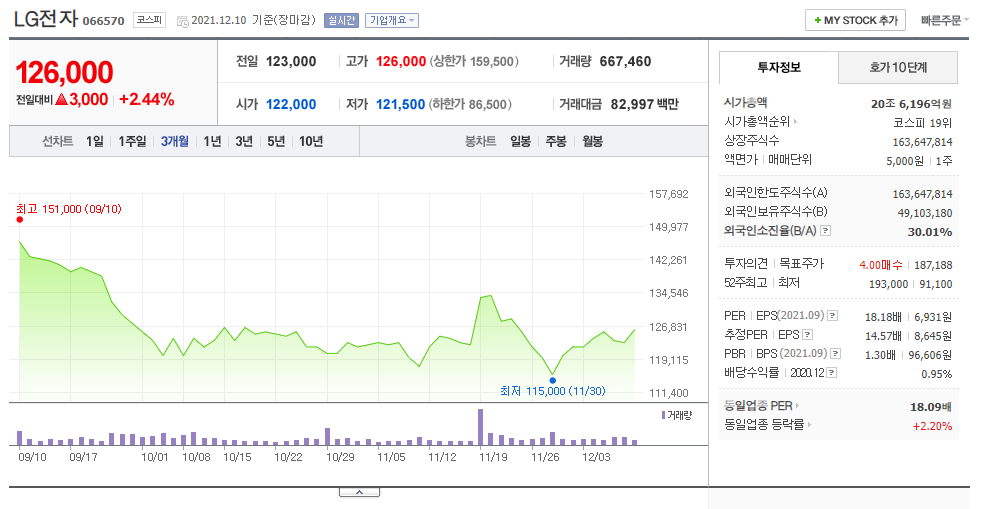Select the 10년 line chart
The width and height of the screenshot is (989, 509).
(311, 141)
